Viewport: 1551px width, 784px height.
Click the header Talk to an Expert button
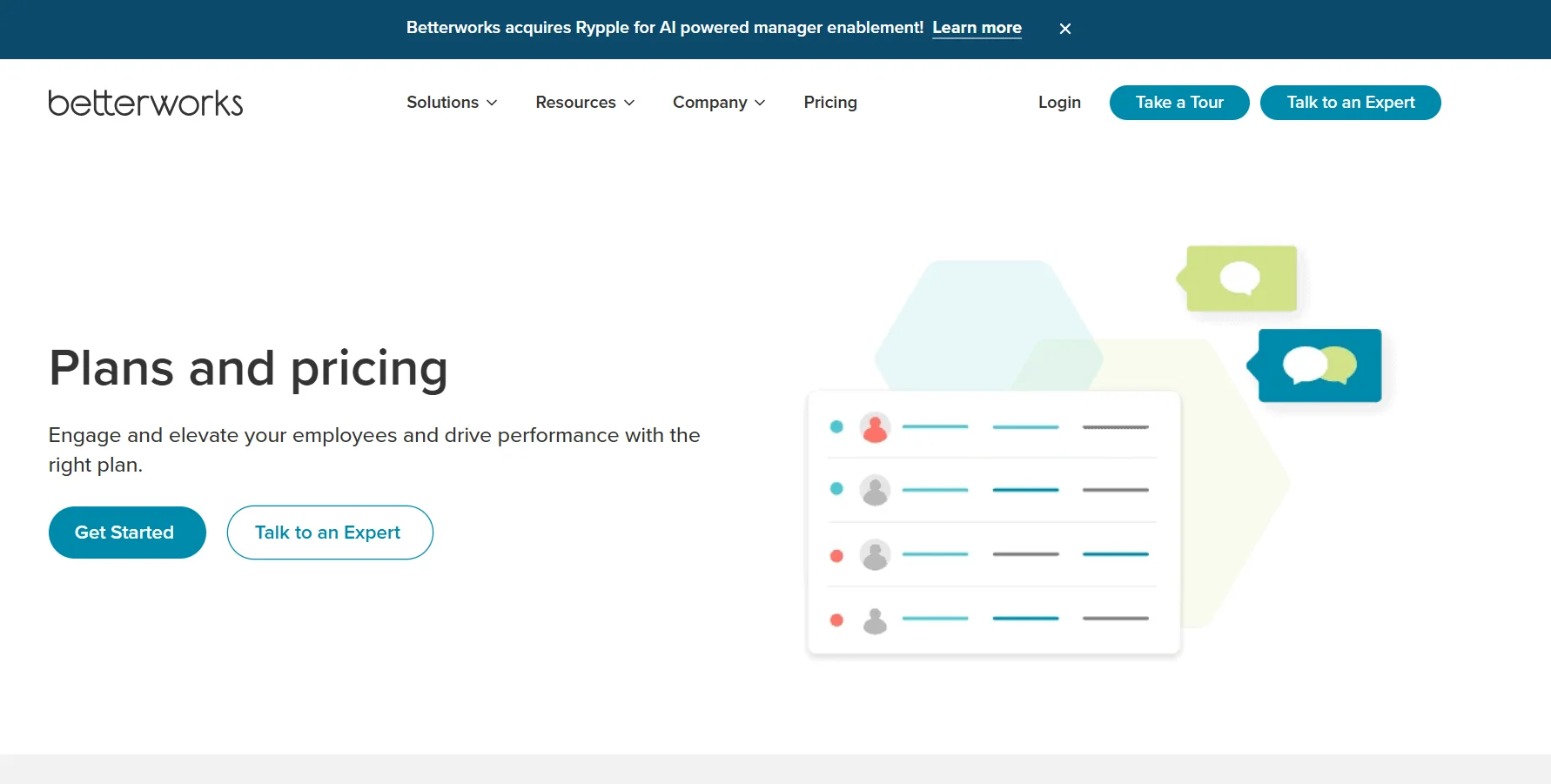click(1351, 103)
